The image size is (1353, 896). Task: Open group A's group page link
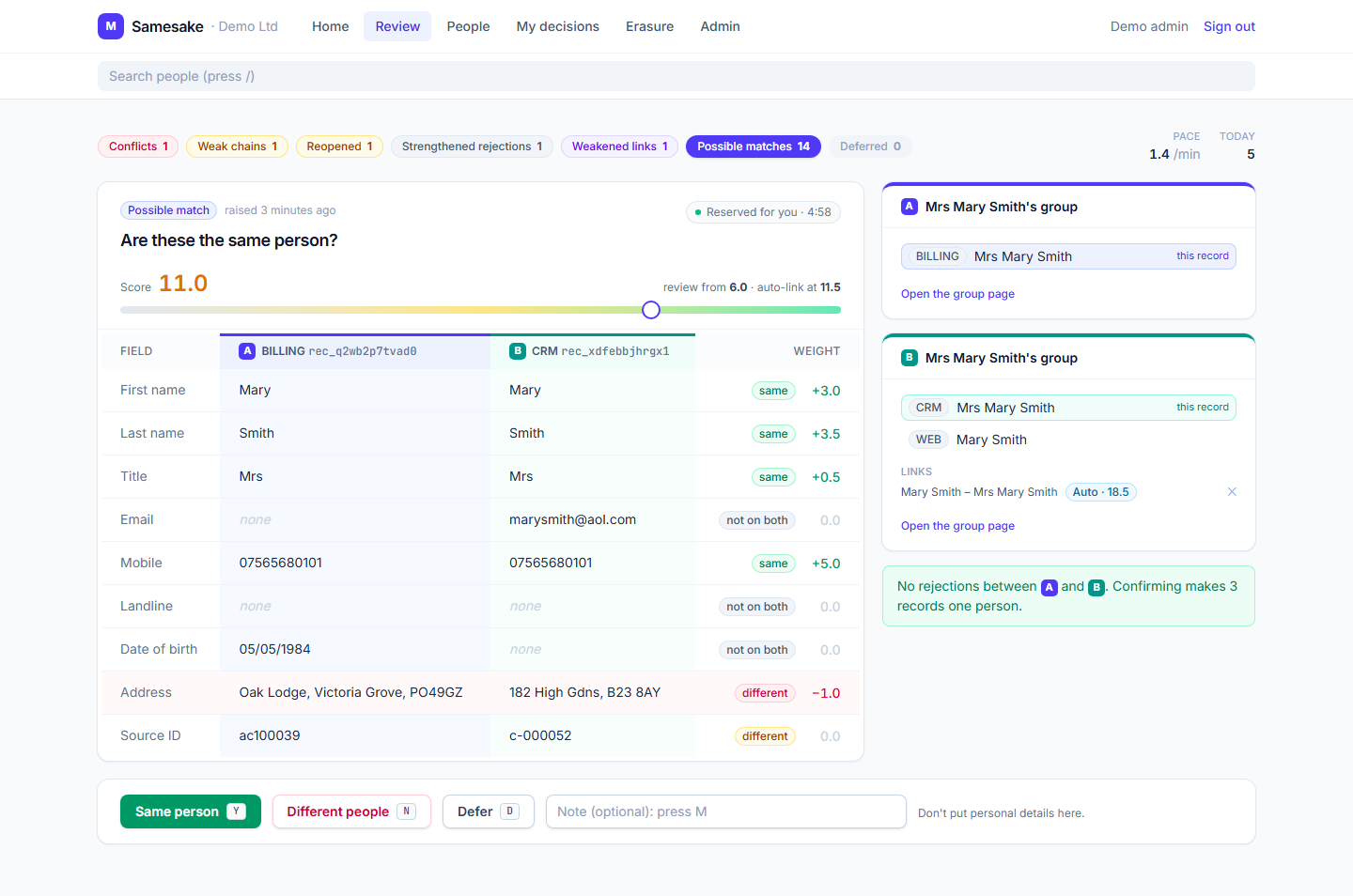[957, 294]
